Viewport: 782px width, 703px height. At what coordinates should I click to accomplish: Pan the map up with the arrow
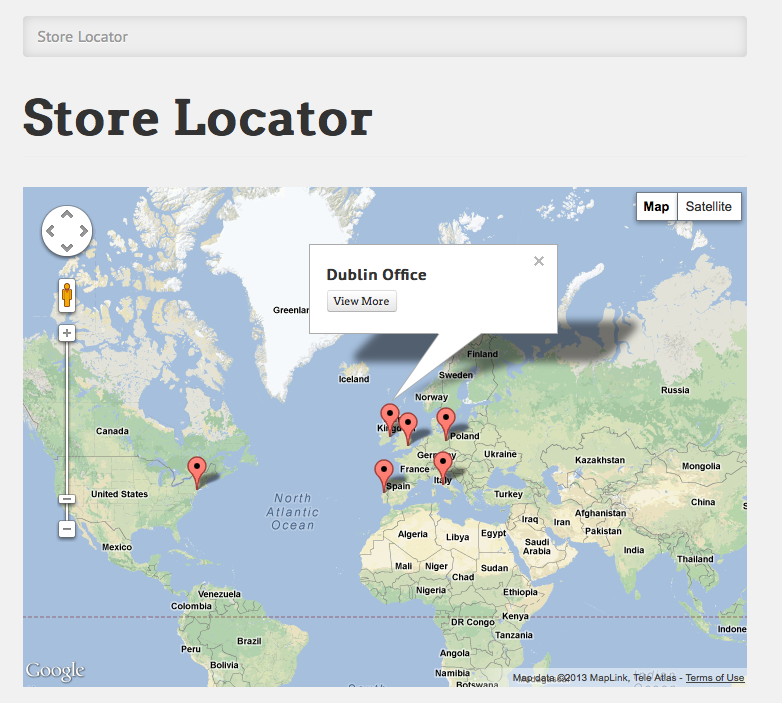coord(67,214)
